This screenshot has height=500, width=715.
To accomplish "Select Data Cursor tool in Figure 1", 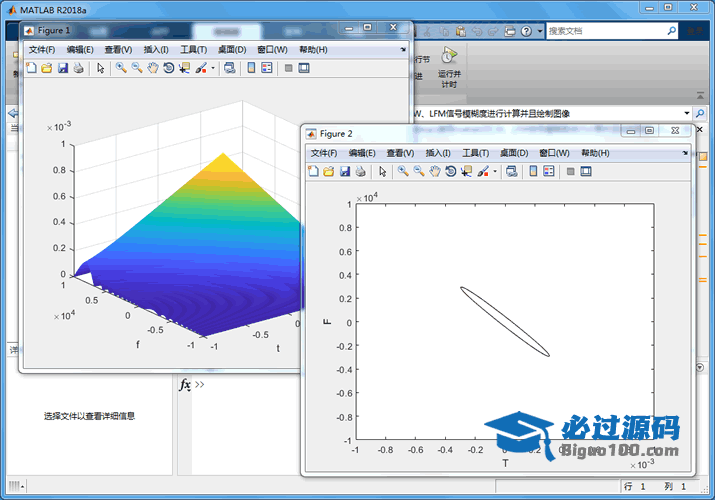I will [184, 68].
